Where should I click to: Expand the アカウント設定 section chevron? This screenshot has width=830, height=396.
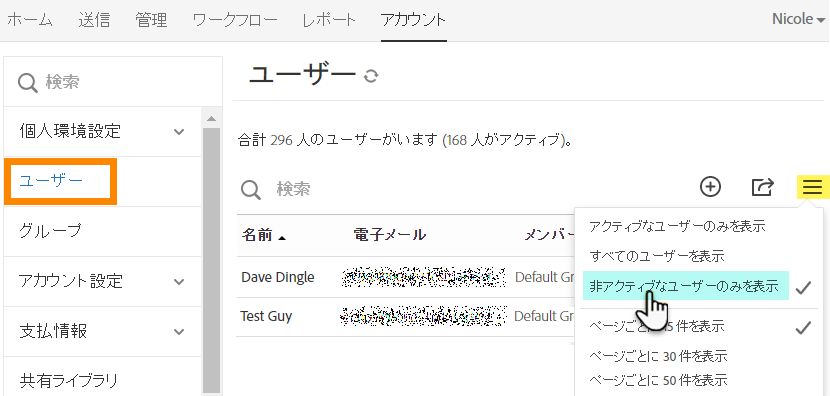[x=179, y=282]
